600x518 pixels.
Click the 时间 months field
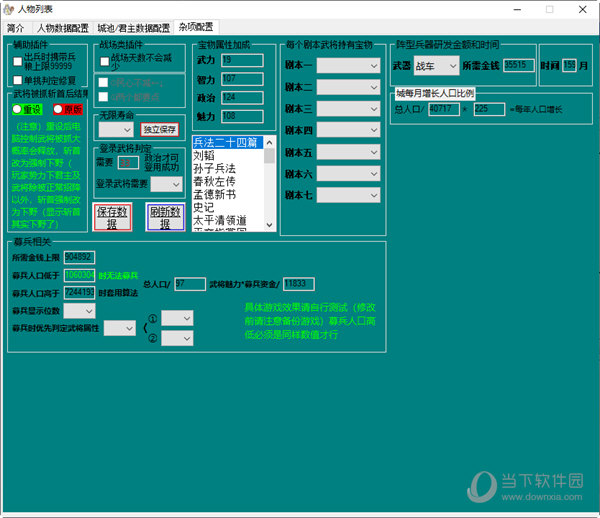[569, 65]
